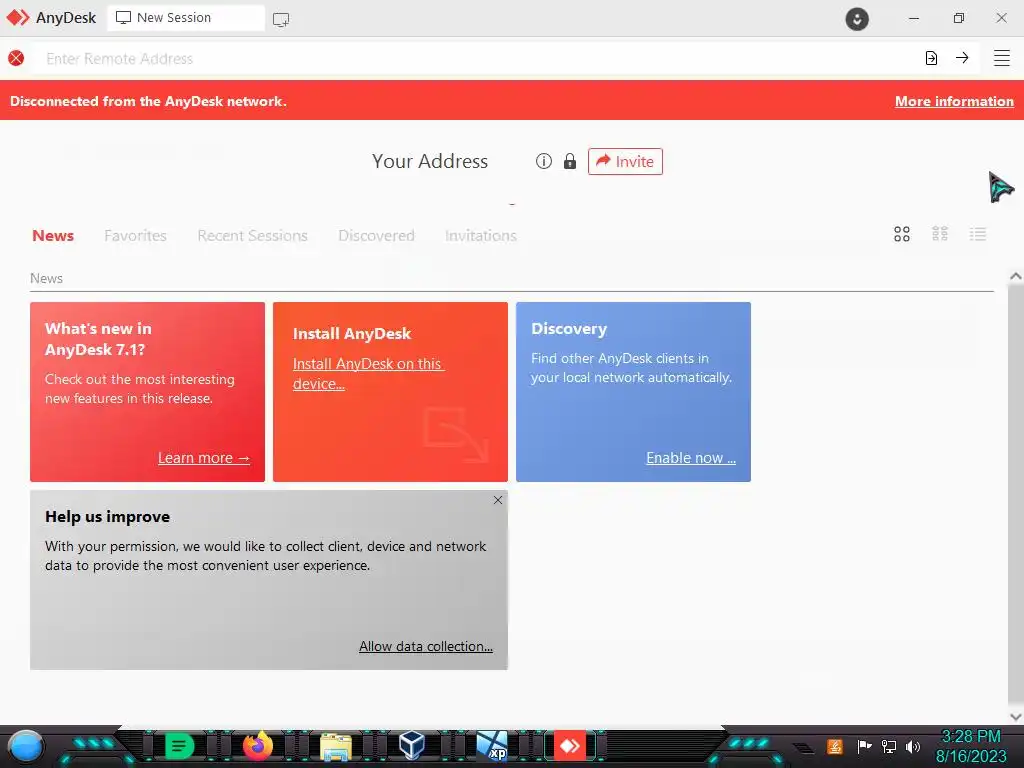Click the Discovery card heading
Image resolution: width=1024 pixels, height=768 pixels.
[x=569, y=328]
